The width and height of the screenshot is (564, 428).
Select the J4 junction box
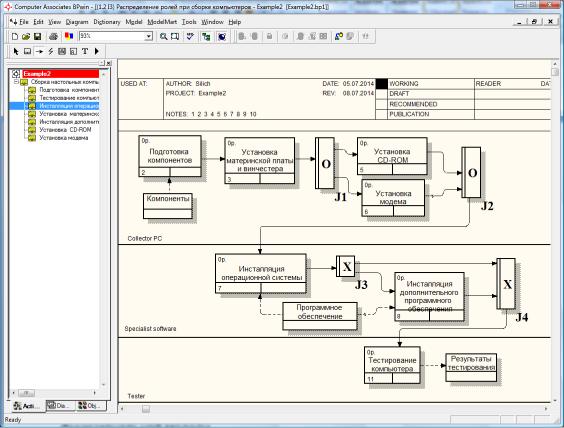[506, 284]
